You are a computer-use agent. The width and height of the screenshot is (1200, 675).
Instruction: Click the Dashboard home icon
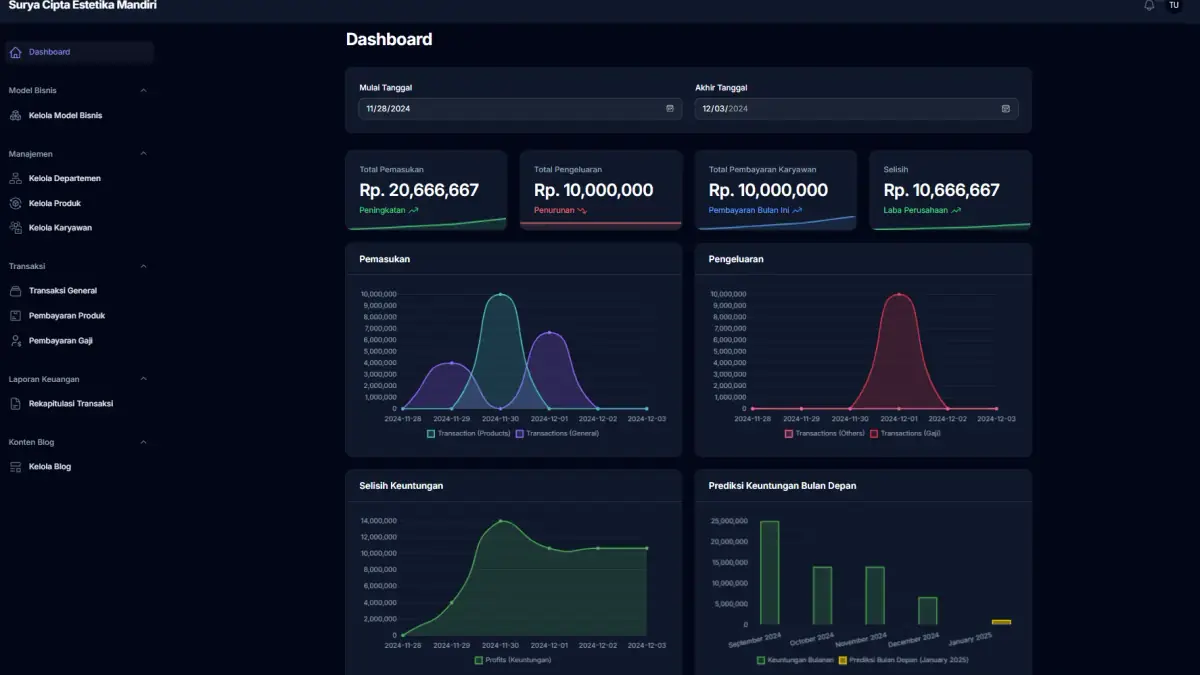(x=15, y=52)
